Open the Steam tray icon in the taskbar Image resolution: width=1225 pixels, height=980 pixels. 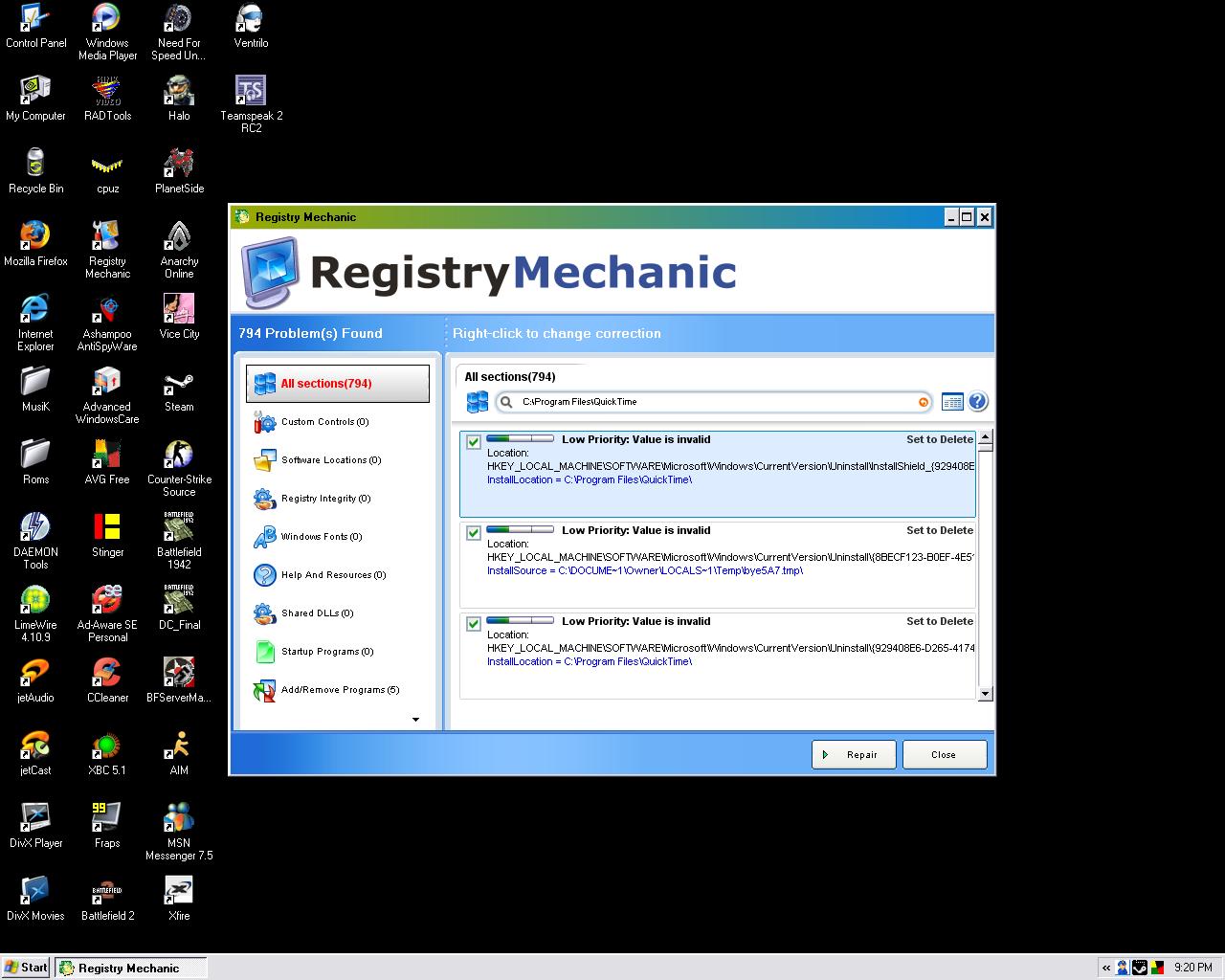(1139, 968)
